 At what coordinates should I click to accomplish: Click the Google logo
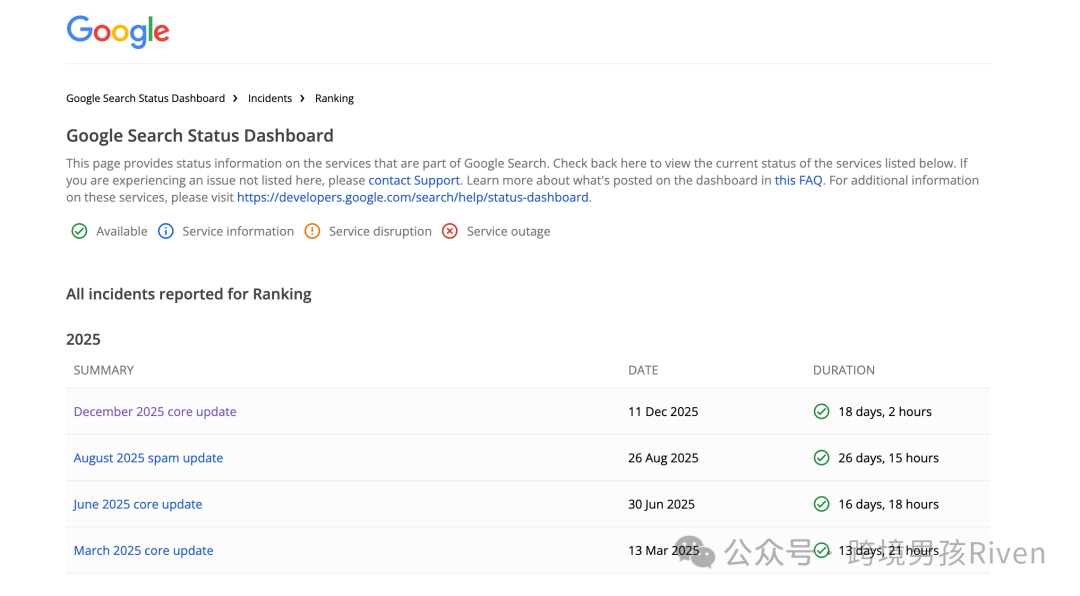[x=118, y=32]
